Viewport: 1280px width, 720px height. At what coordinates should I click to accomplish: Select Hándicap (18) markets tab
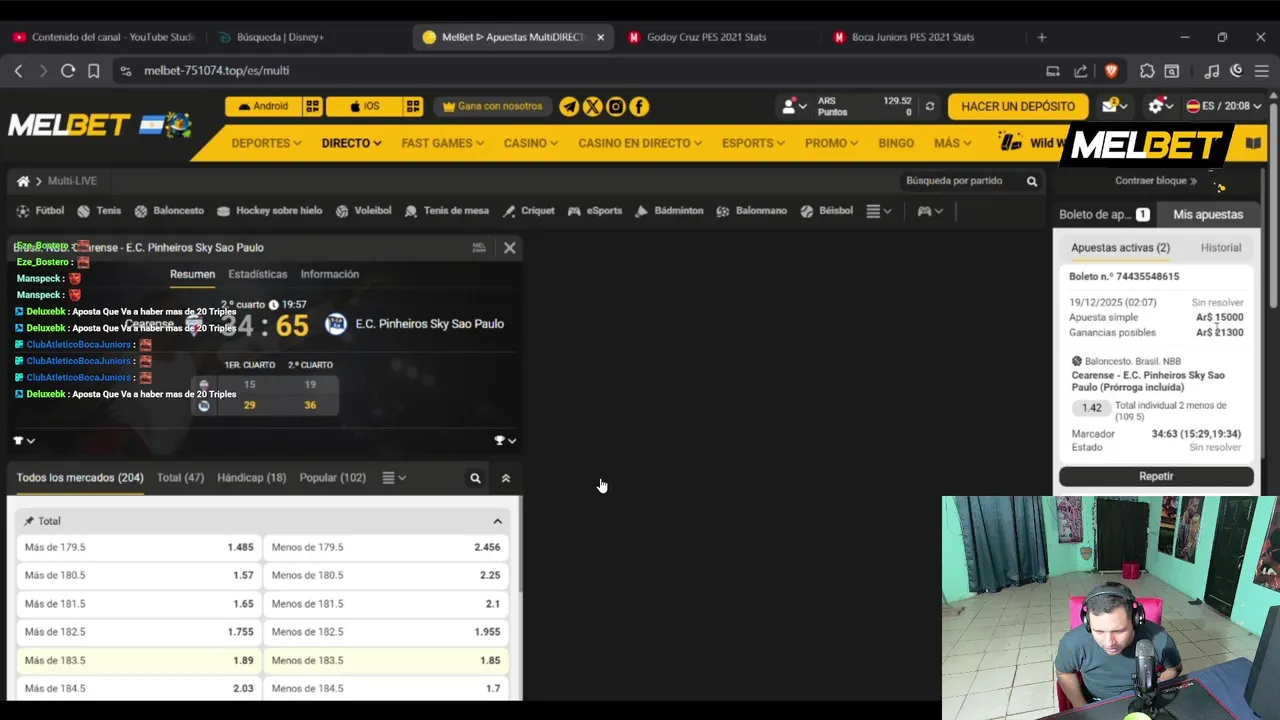coord(251,478)
